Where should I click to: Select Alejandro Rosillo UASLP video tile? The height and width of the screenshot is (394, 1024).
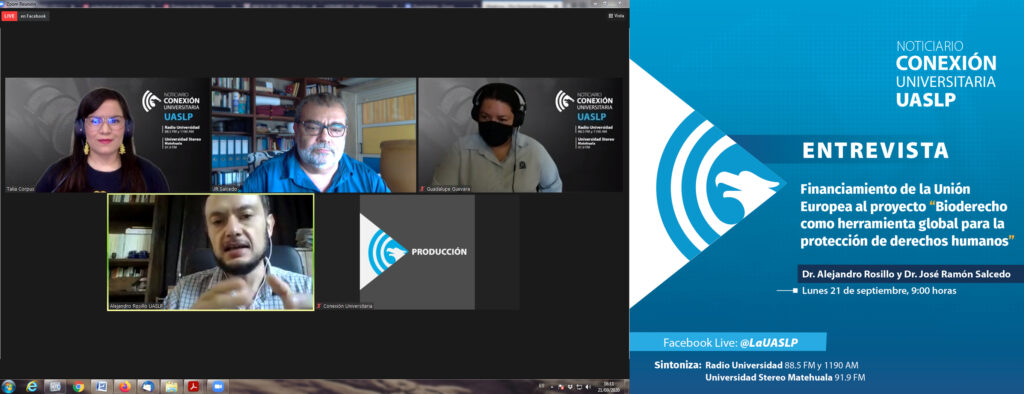point(210,252)
